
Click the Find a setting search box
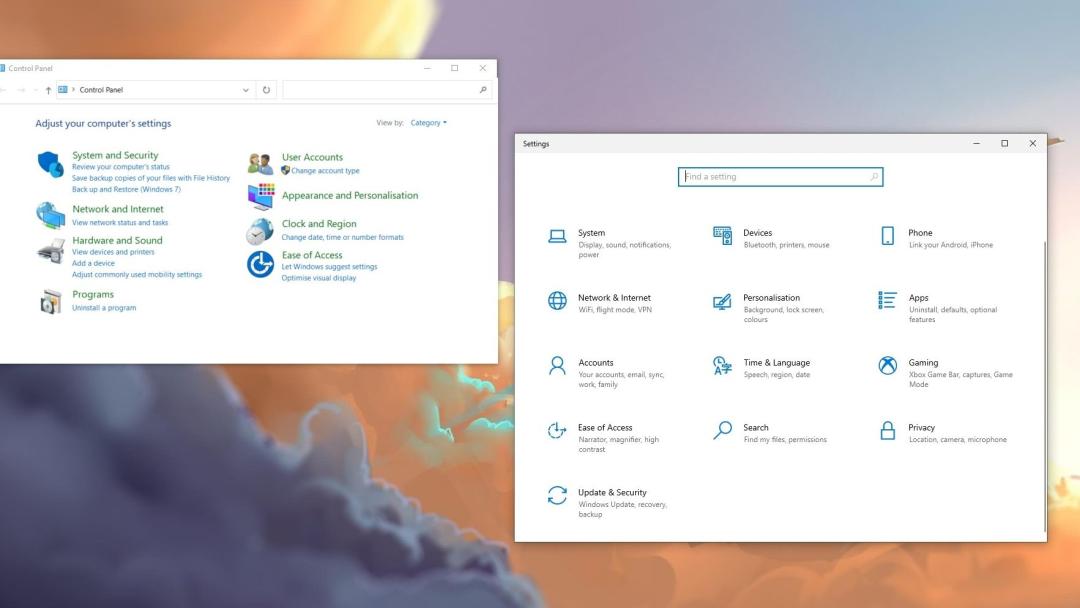click(780, 177)
